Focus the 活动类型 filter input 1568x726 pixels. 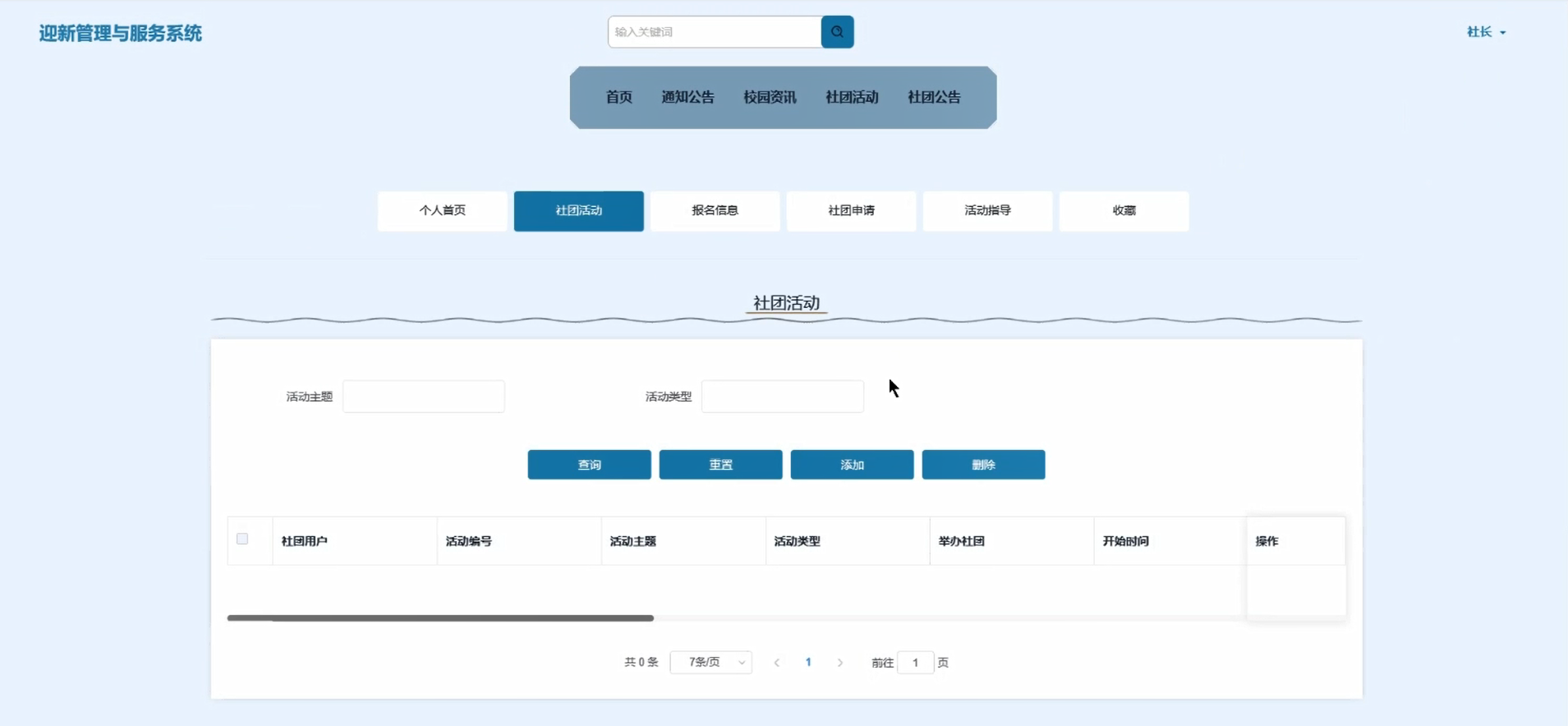pos(782,397)
